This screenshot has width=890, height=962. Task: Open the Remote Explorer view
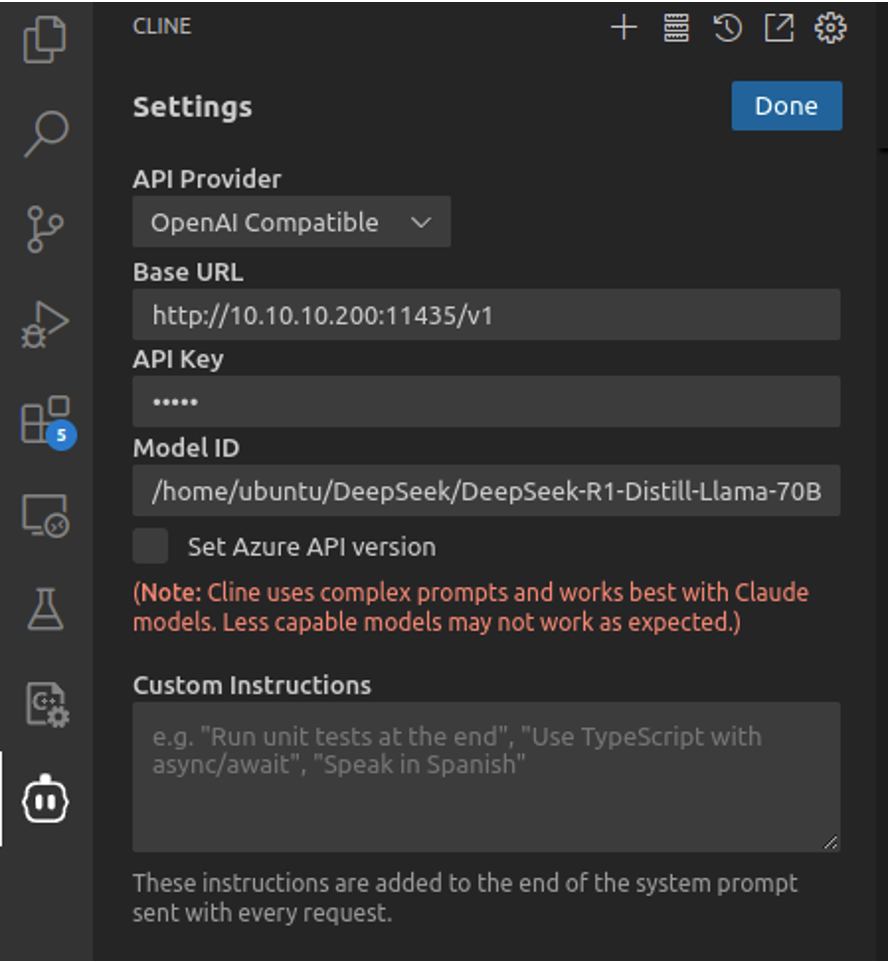click(x=46, y=516)
